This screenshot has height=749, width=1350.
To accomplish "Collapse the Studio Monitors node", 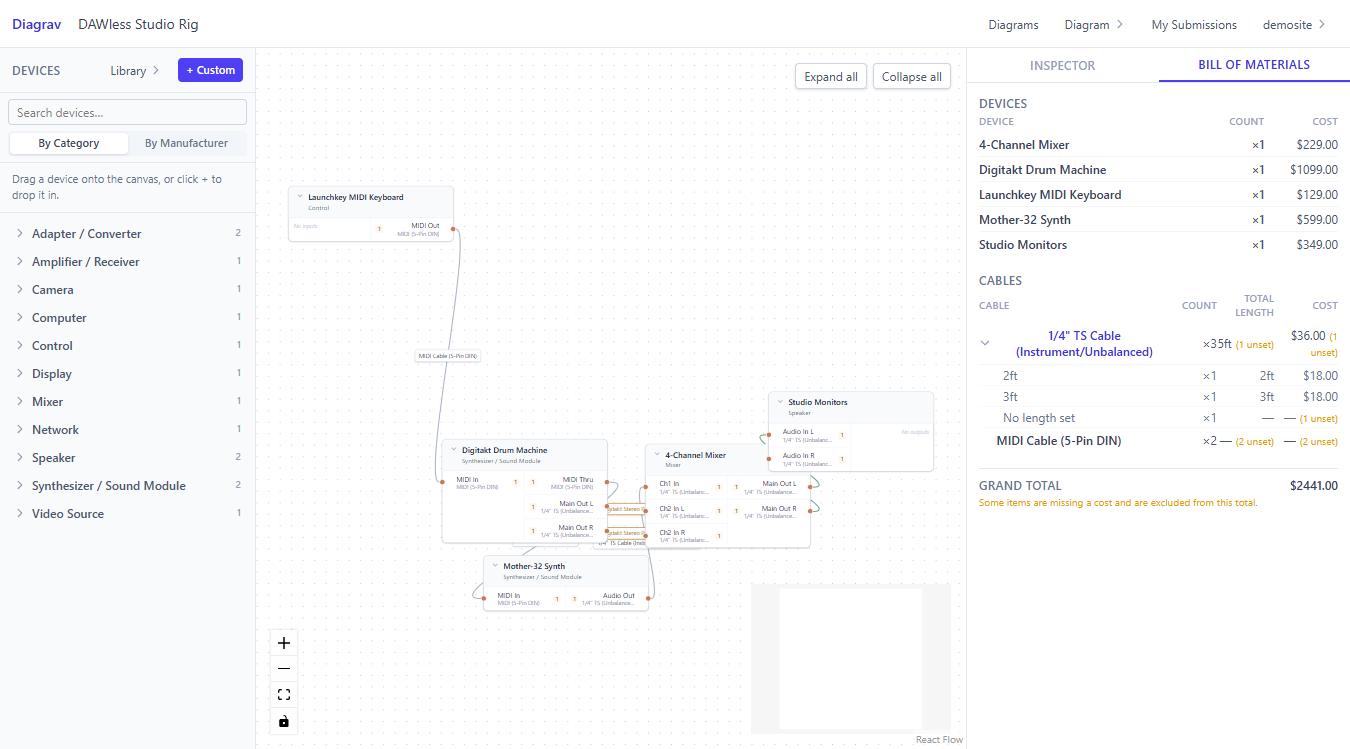I will [779, 402].
